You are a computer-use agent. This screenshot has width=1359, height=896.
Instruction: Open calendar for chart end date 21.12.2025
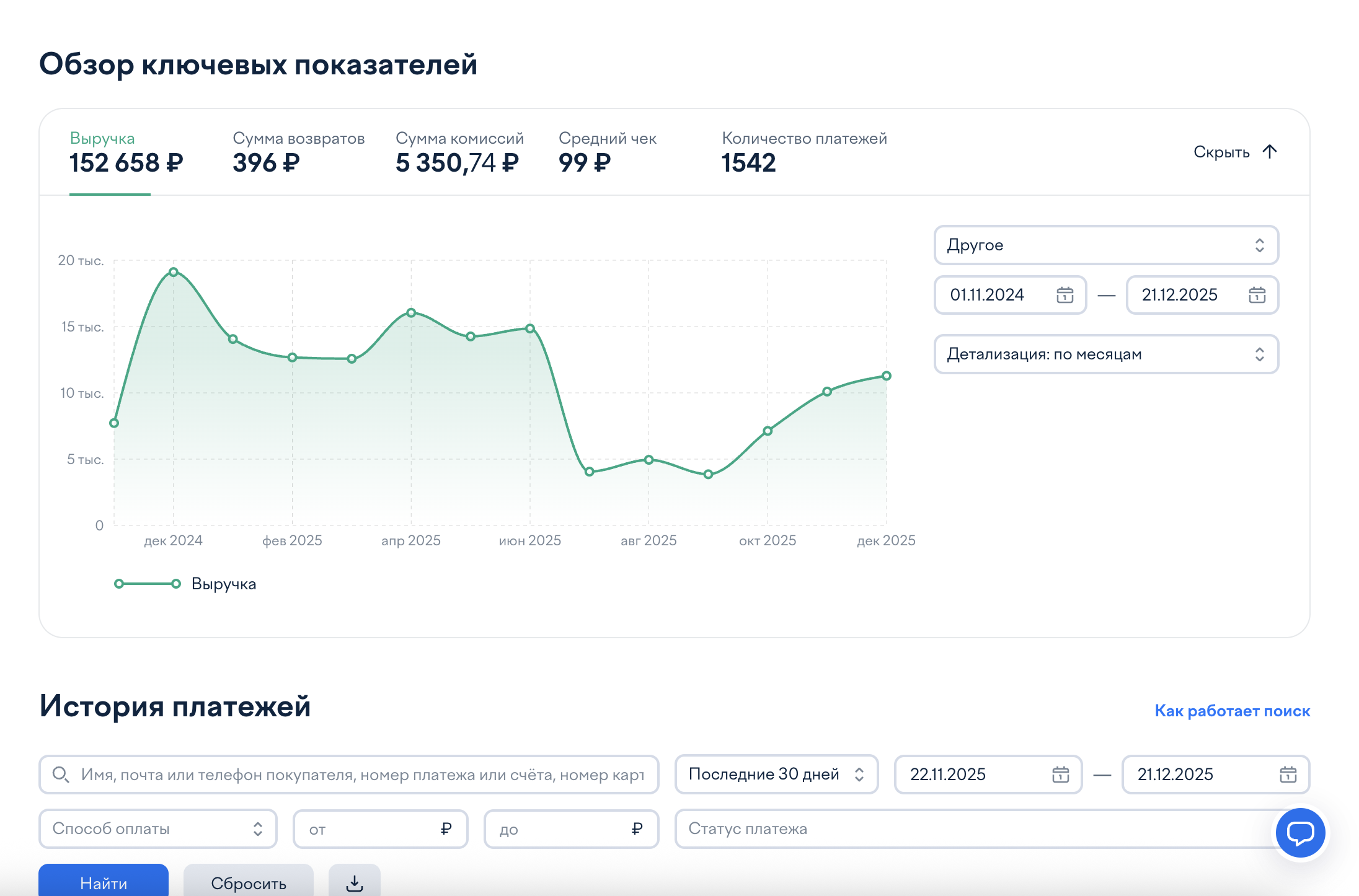pos(1257,295)
